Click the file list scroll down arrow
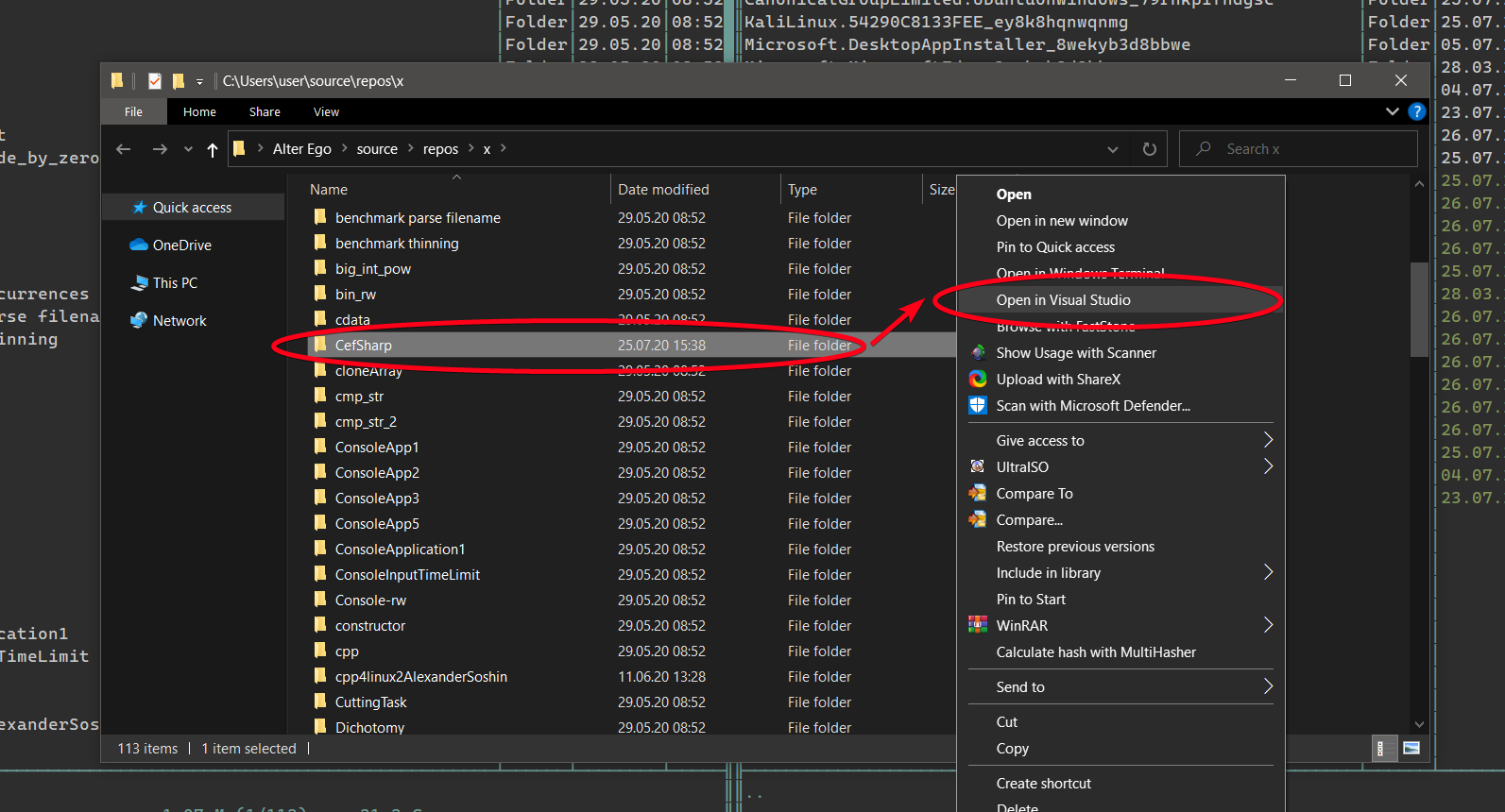Viewport: 1505px width, 812px height. tap(1419, 724)
